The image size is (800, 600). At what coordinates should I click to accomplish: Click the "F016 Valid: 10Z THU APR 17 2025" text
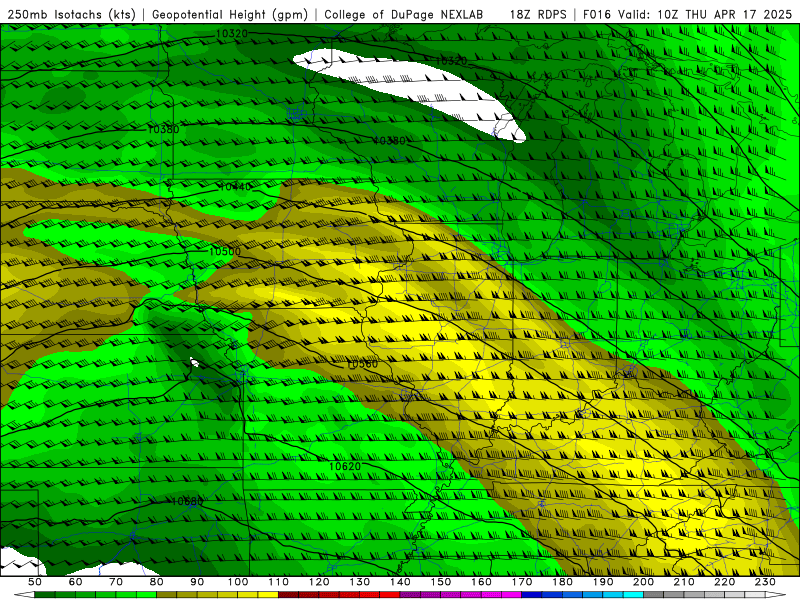[x=687, y=15]
